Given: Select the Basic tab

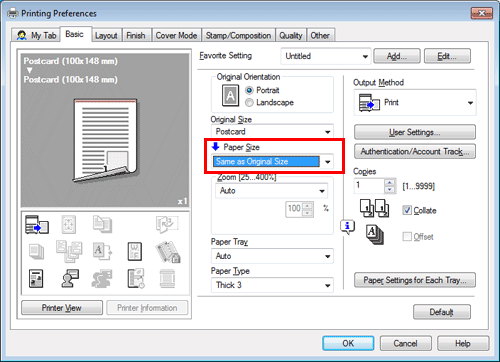Looking at the screenshot, I should (75, 34).
